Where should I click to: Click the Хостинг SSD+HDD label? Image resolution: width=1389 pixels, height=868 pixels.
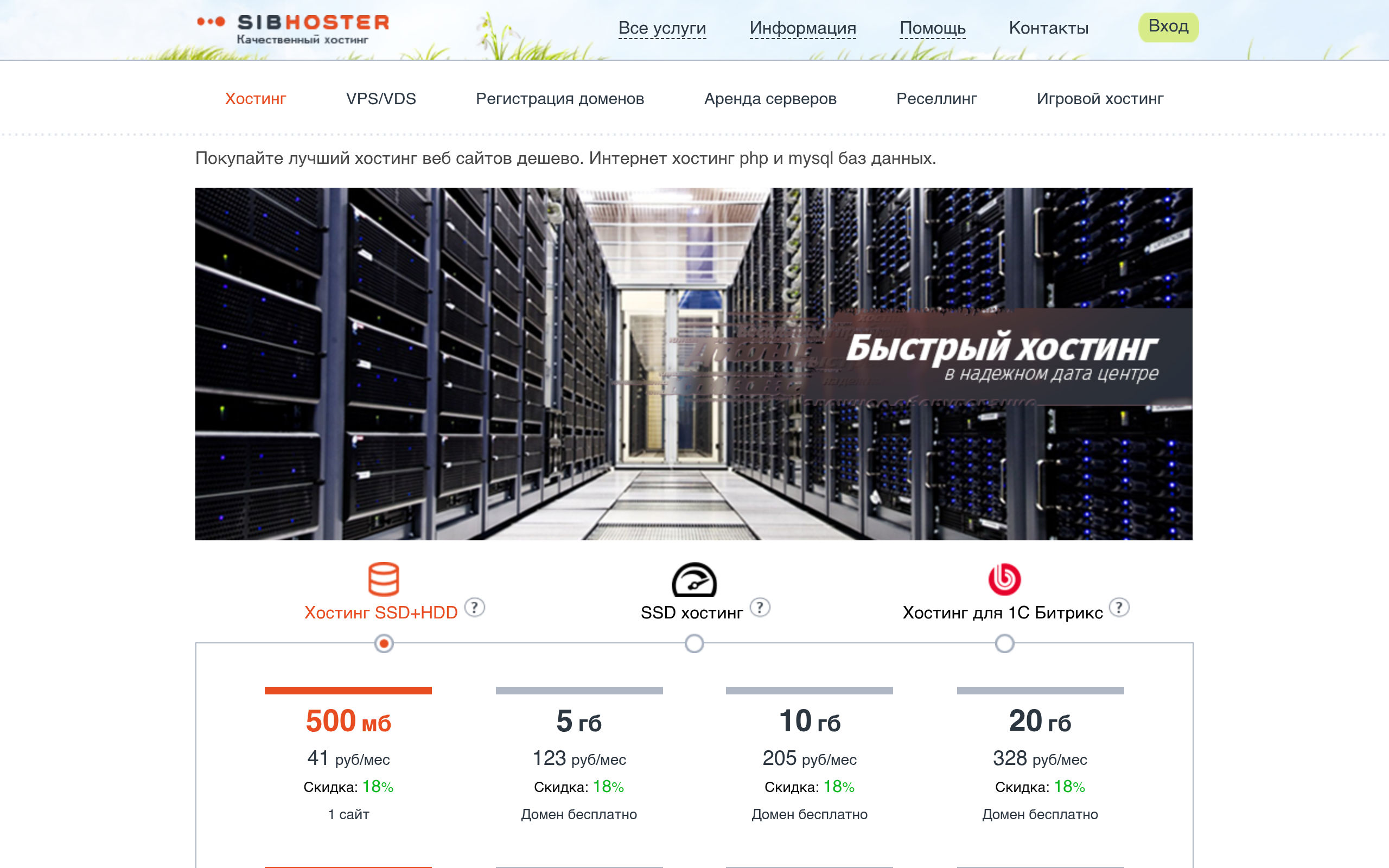point(381,612)
